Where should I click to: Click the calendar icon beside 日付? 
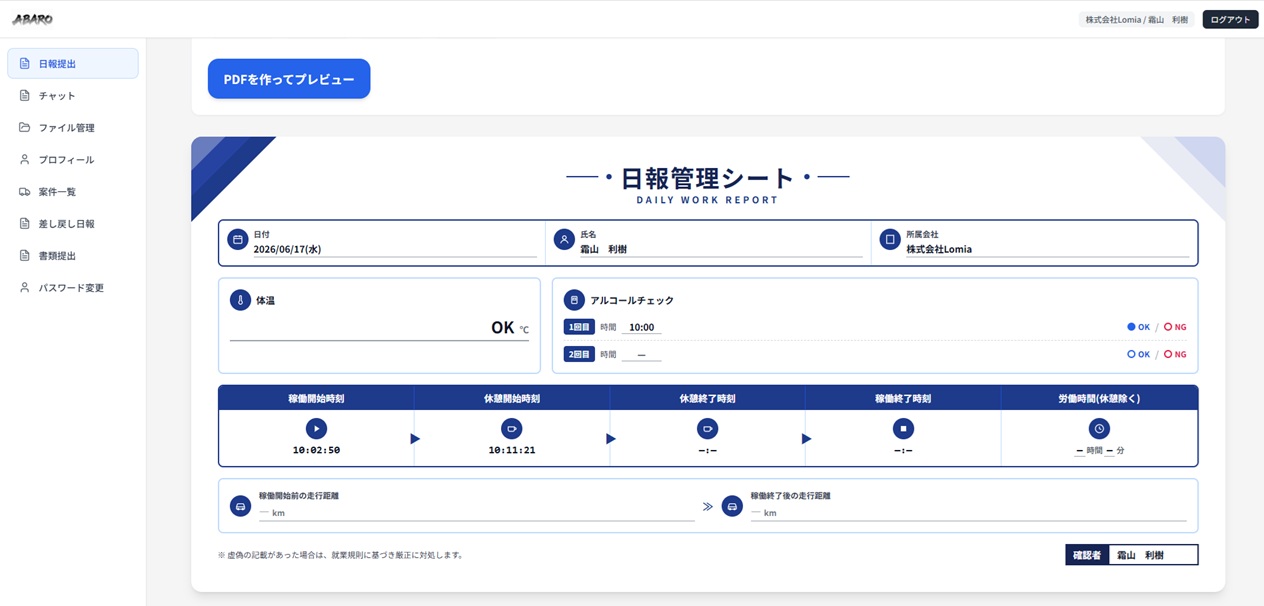238,240
